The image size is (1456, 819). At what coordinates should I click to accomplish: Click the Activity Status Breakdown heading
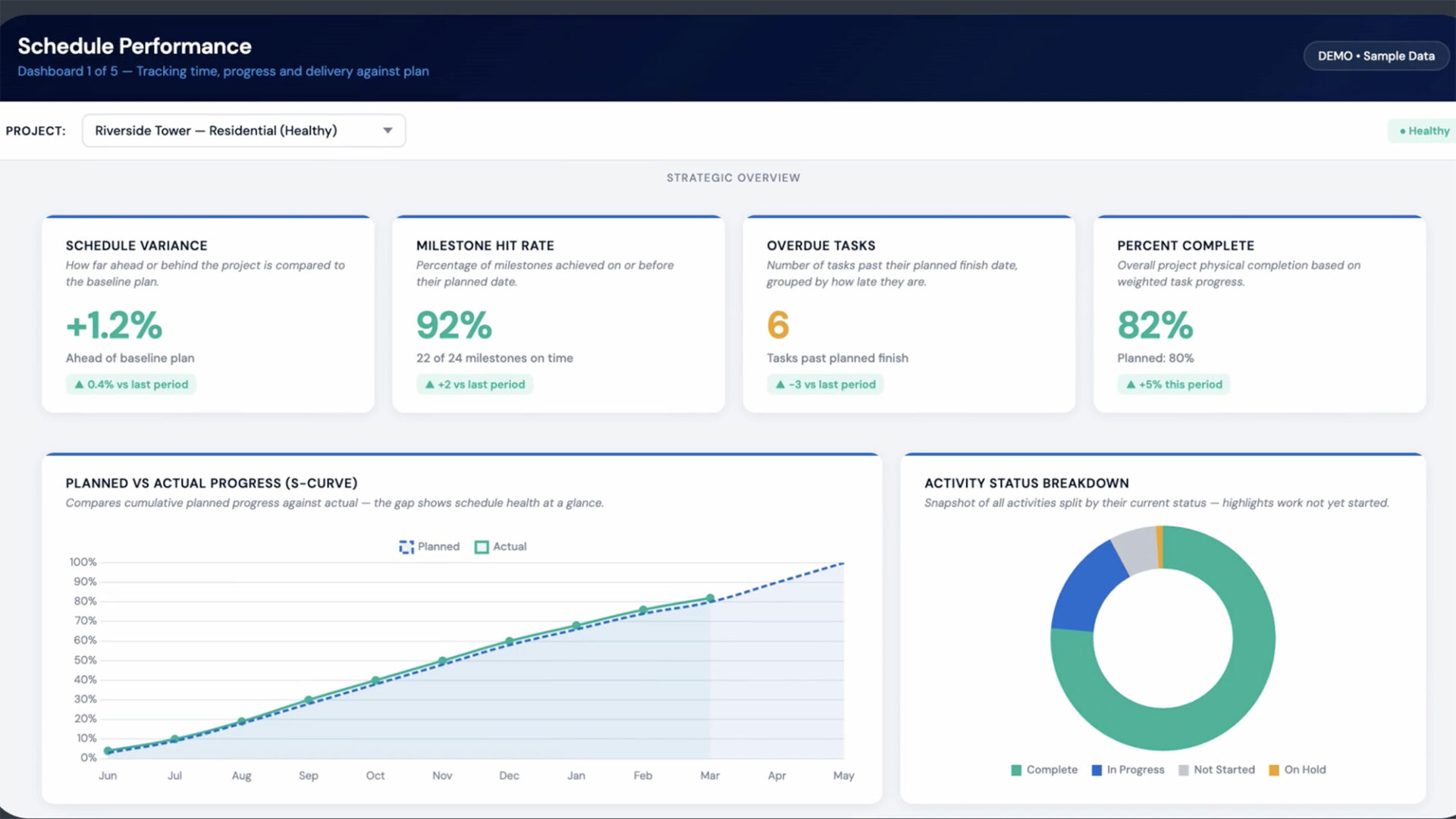coord(1026,483)
